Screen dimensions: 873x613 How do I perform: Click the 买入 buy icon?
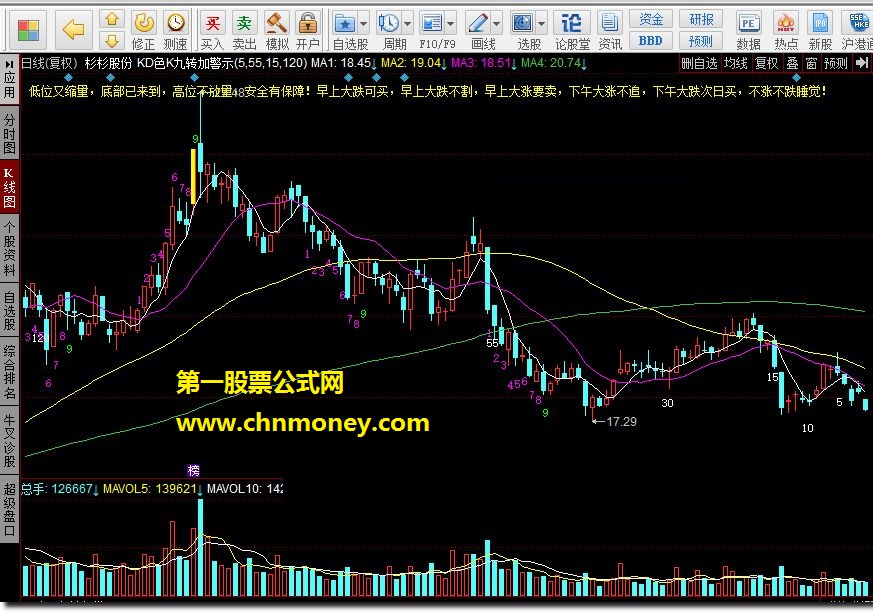[212, 30]
